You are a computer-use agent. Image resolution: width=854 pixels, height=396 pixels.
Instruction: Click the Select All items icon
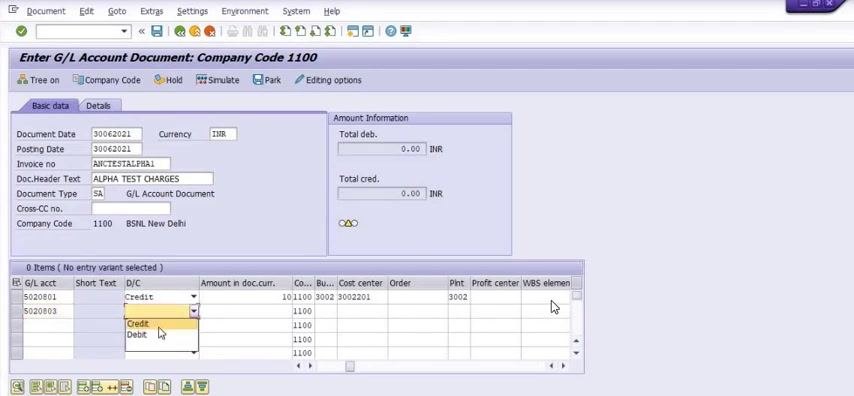click(x=36, y=387)
